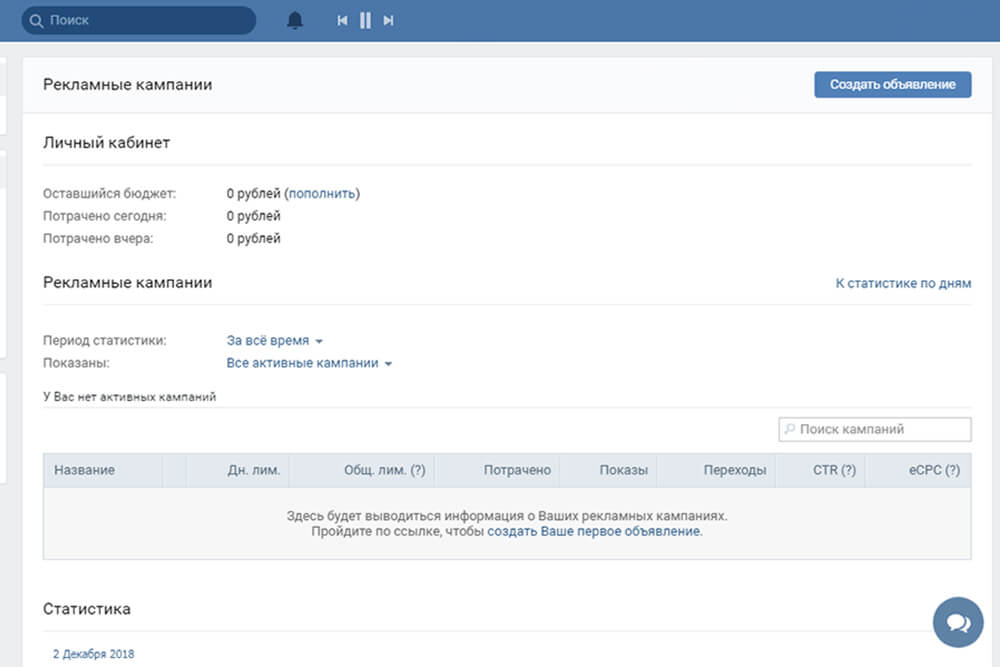Click the CTR (?) column header
The height and width of the screenshot is (667, 1000).
tap(833, 470)
